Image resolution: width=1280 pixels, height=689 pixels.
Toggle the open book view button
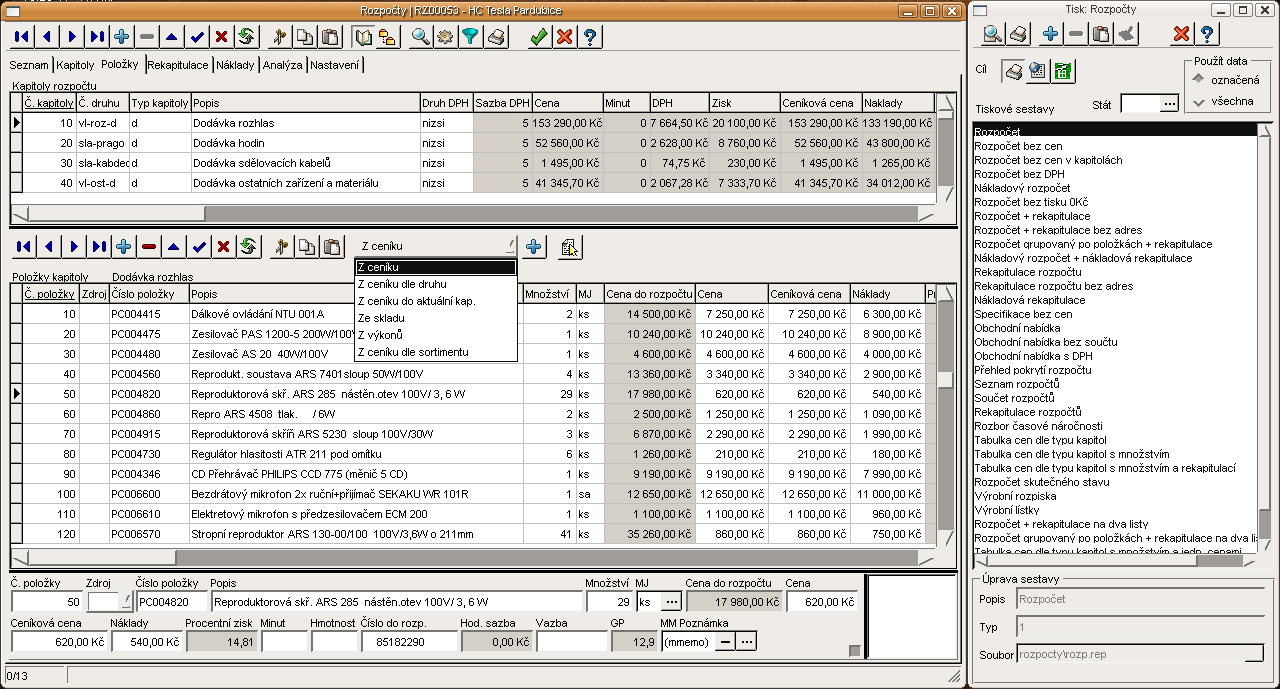click(x=364, y=37)
